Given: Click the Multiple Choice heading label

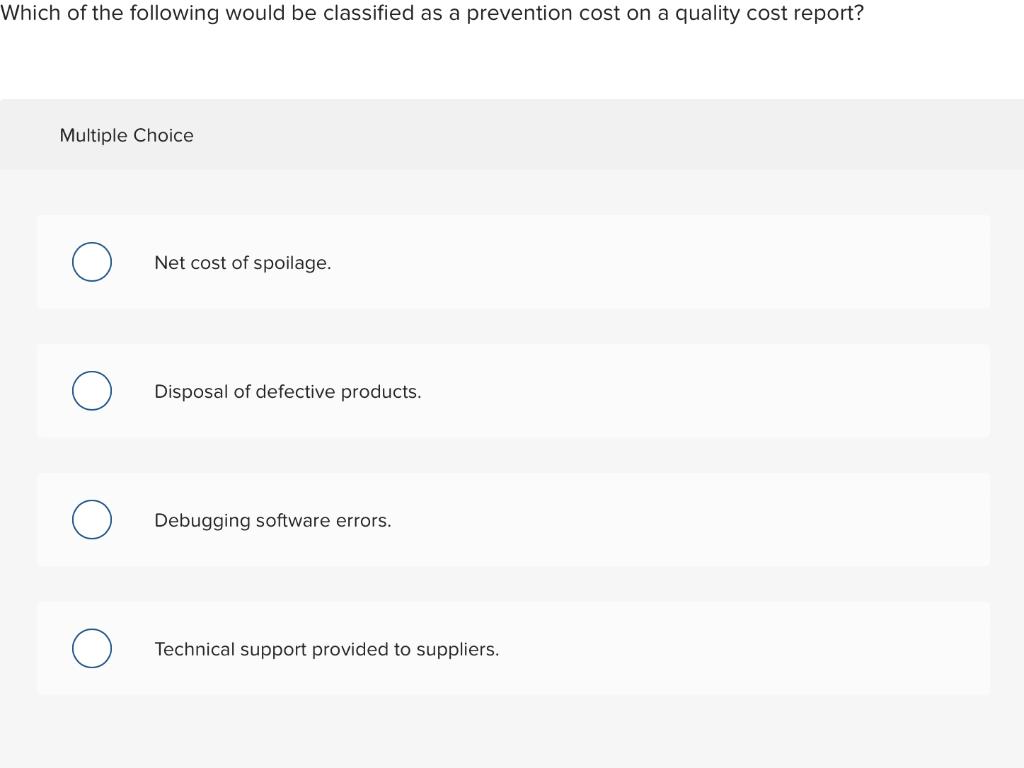Looking at the screenshot, I should [x=127, y=135].
